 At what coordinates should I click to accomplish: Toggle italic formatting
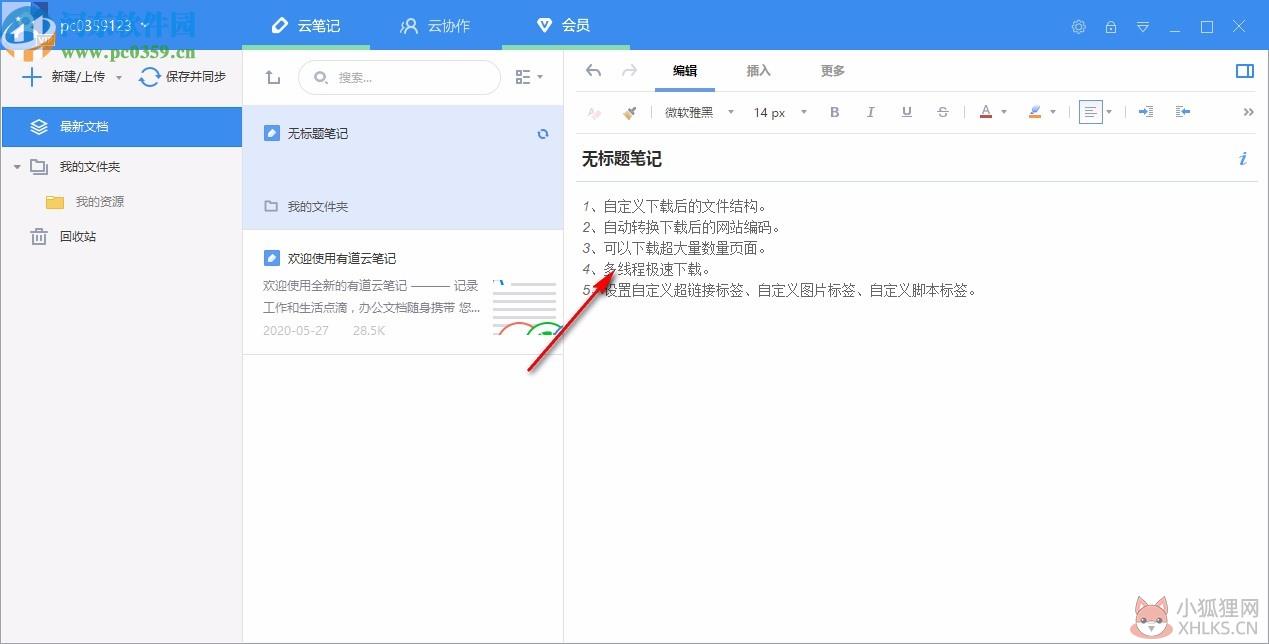point(871,113)
